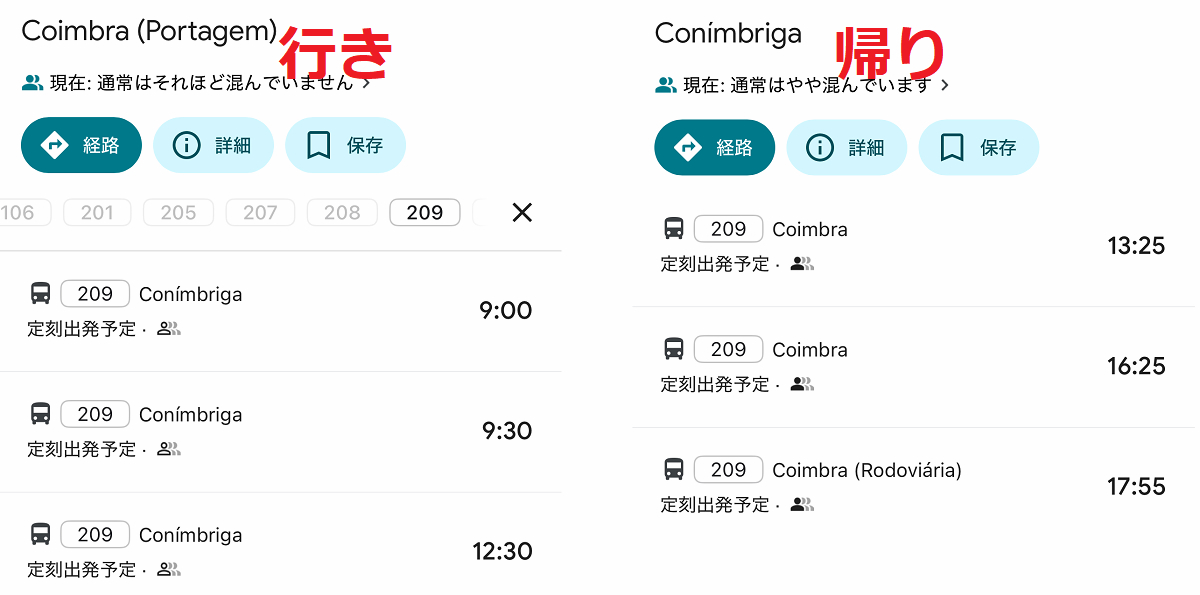Click the bookmark save icon under Coimbra (Portagem)

(x=318, y=146)
